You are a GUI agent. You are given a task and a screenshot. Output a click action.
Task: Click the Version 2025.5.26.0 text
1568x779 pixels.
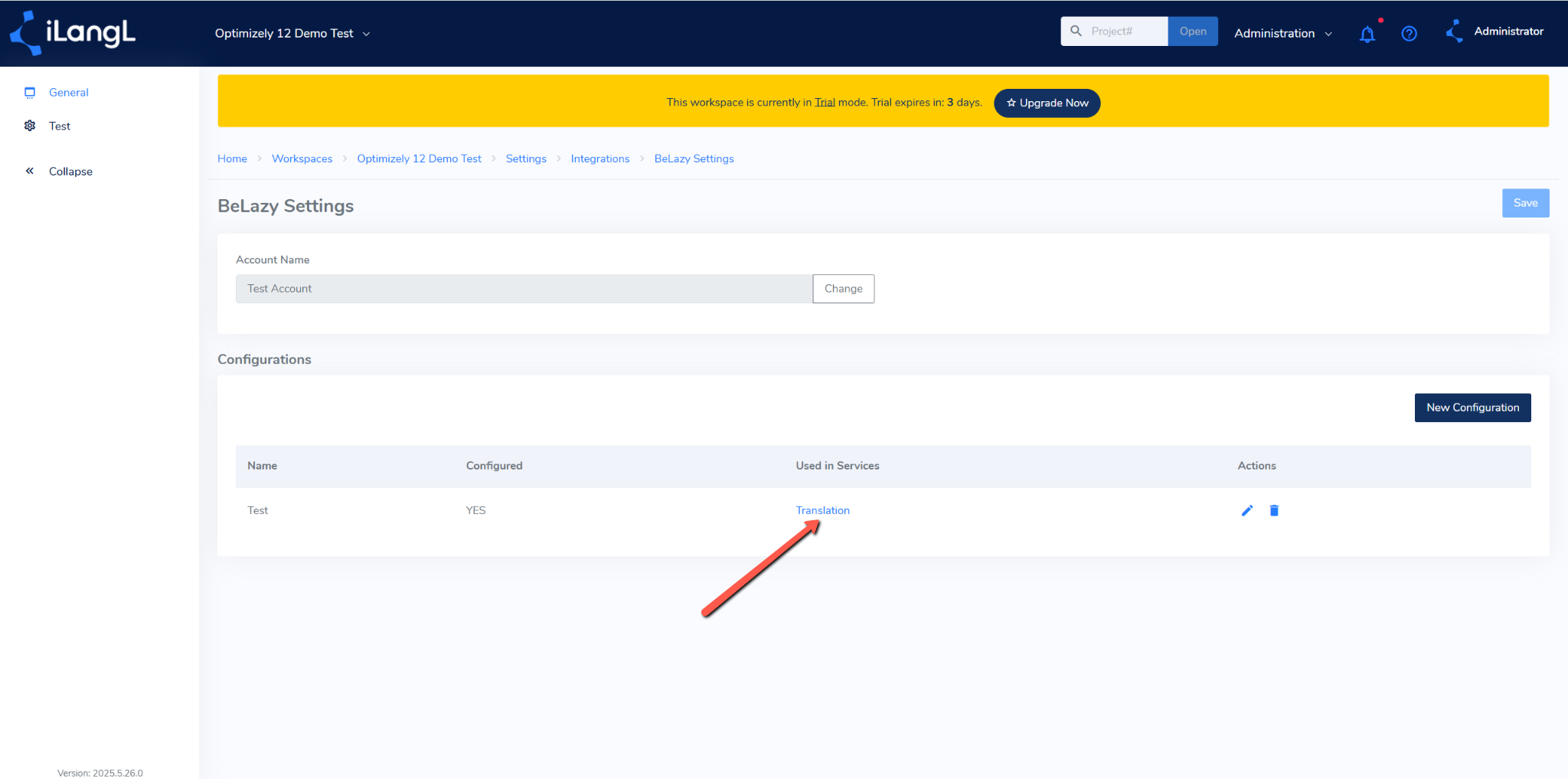click(100, 773)
